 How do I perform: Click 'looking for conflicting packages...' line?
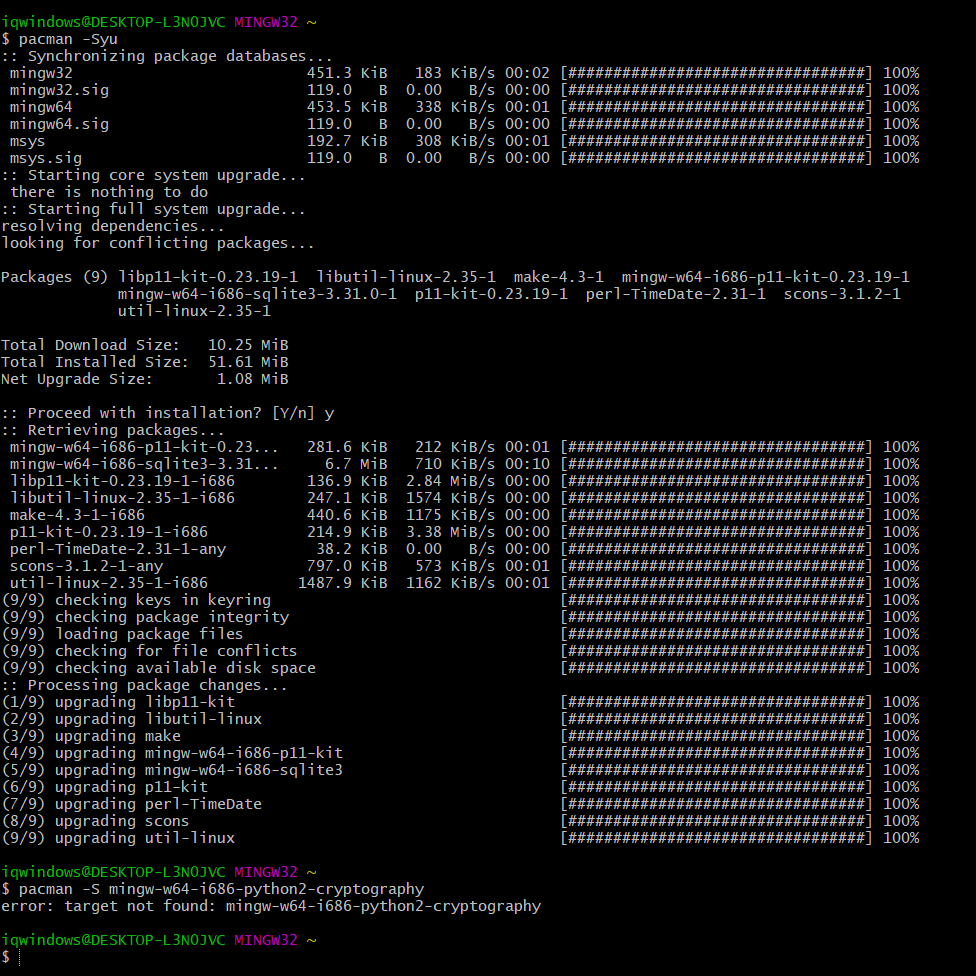[x=157, y=243]
